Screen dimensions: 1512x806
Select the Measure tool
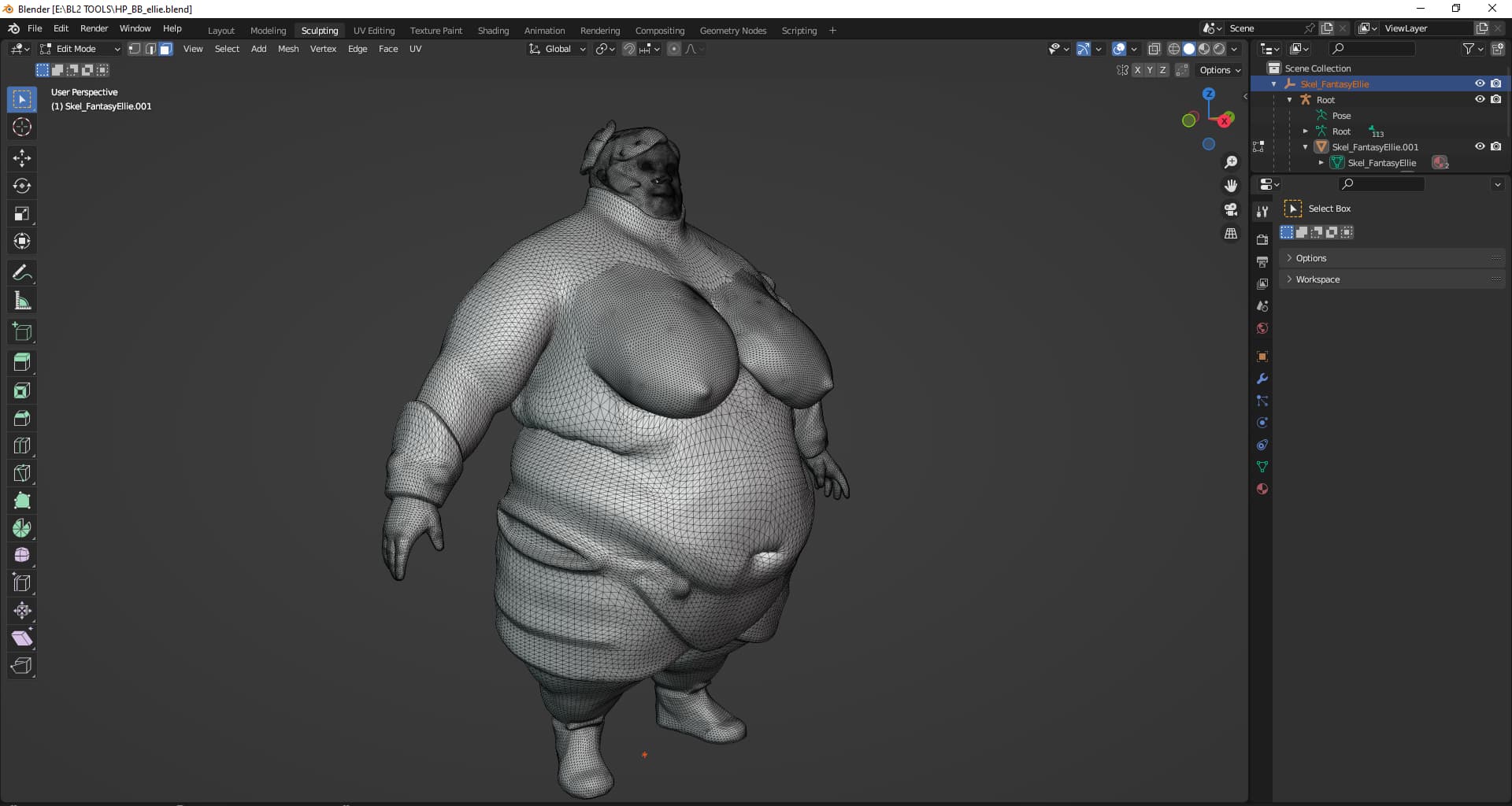point(22,301)
